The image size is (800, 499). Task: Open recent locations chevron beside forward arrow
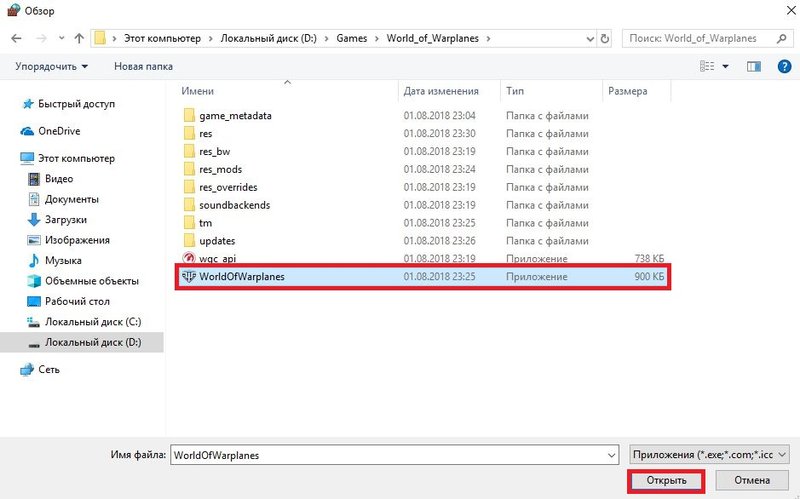point(61,38)
